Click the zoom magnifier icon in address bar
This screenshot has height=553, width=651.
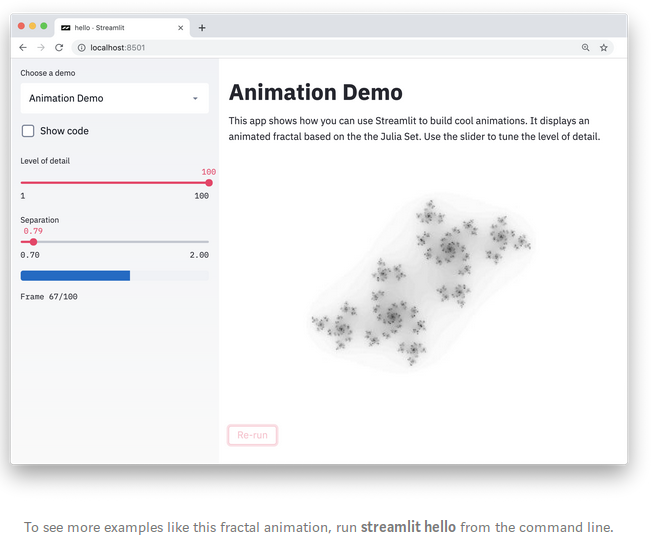tap(585, 48)
